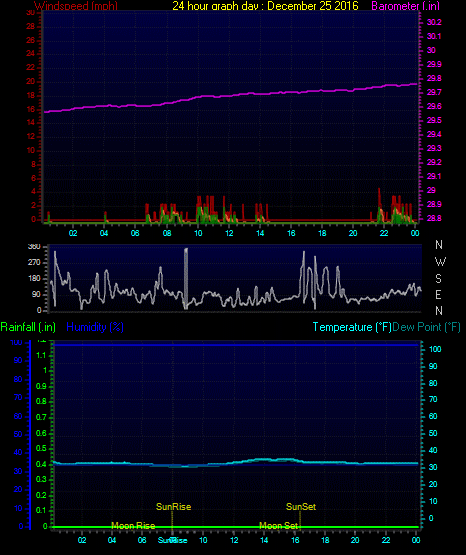Click the W wind direction label
The width and height of the screenshot is (466, 555).
tap(440, 262)
